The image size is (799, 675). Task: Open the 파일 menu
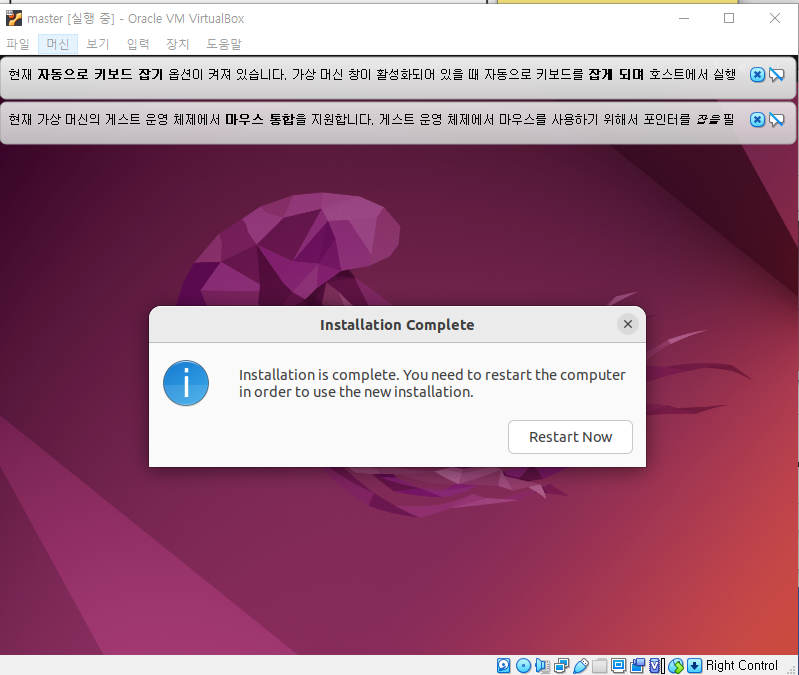point(18,44)
